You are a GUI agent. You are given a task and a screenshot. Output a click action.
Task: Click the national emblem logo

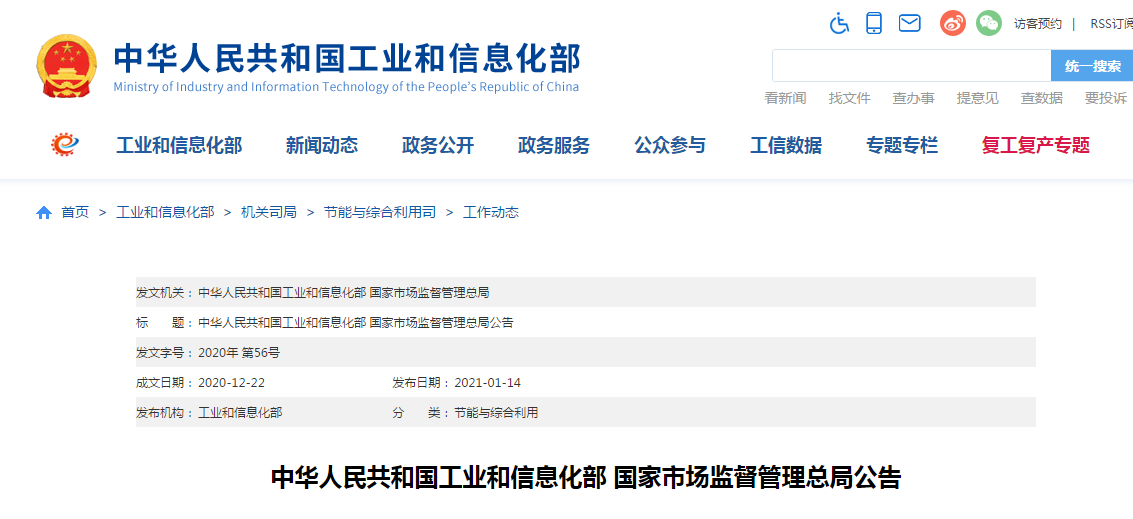67,65
